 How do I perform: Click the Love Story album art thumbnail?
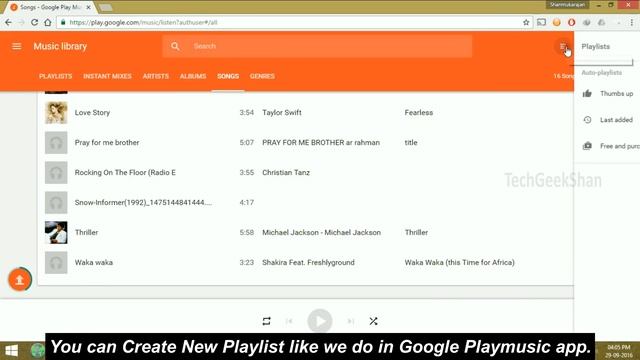(56, 113)
